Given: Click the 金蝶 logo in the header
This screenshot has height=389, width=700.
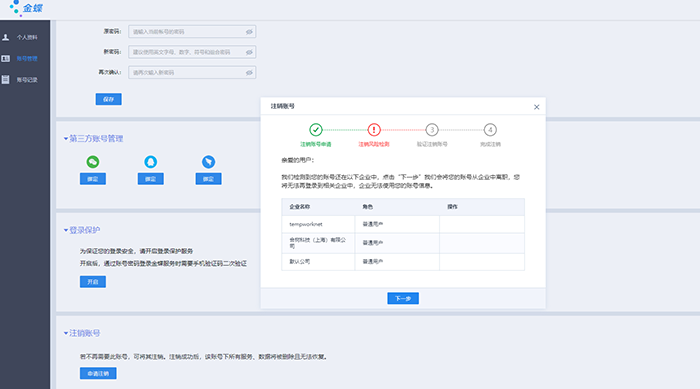Looking at the screenshot, I should (26, 8).
